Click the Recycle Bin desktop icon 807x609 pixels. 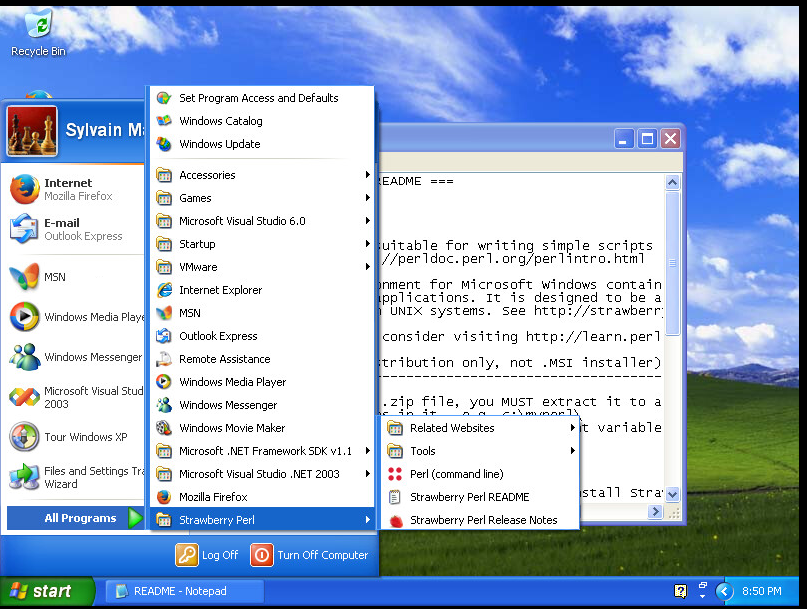(37, 30)
